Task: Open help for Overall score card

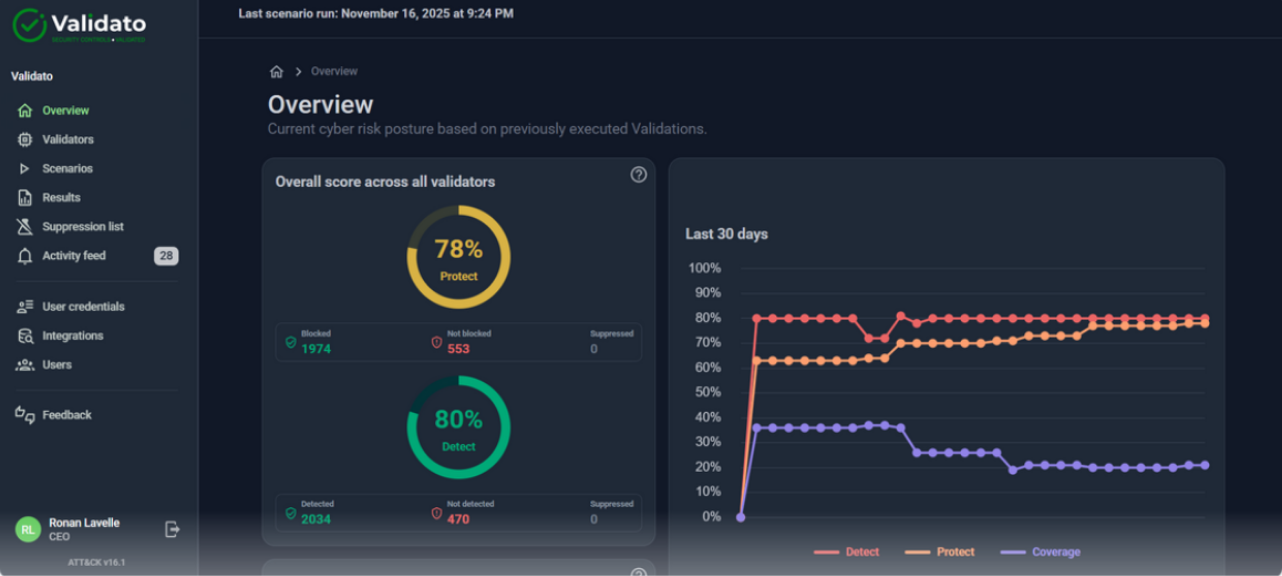Action: (x=638, y=175)
